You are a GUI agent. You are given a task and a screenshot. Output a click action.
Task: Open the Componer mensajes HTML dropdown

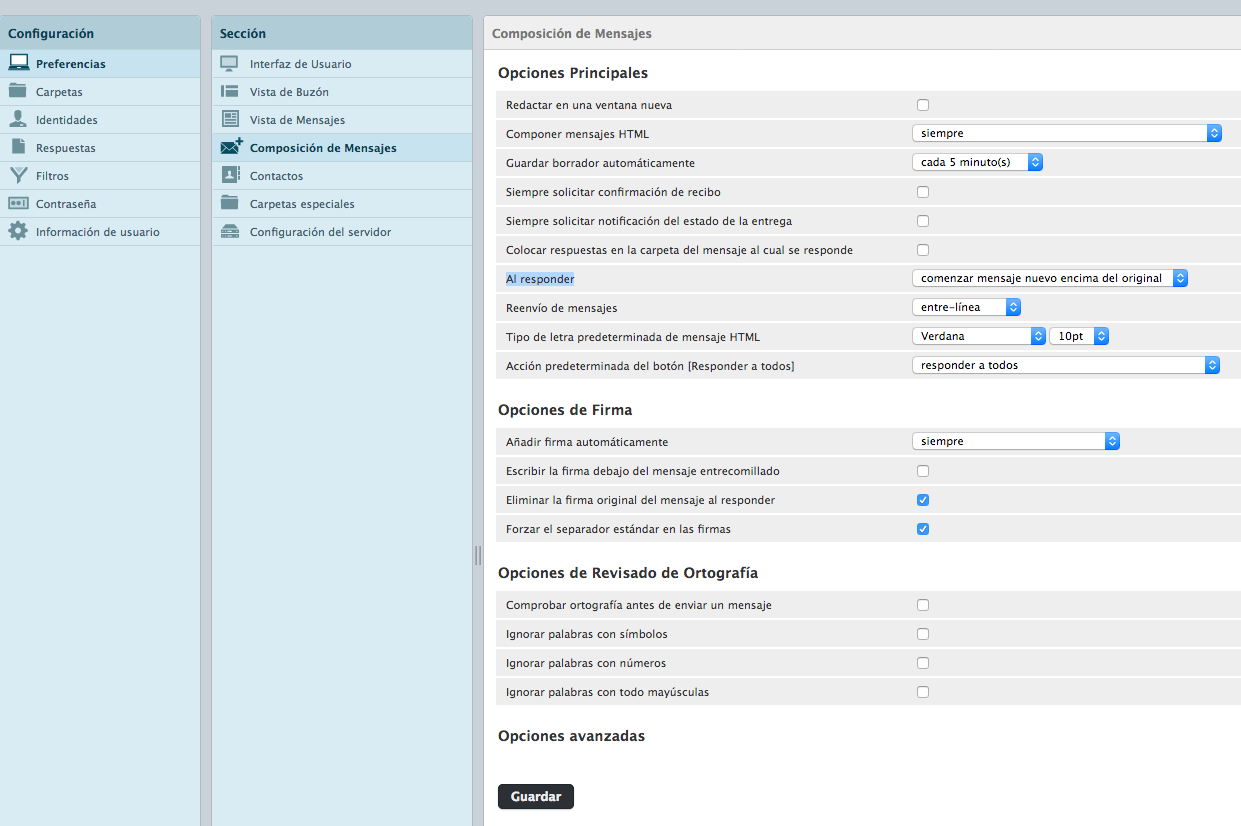pyautogui.click(x=1067, y=133)
